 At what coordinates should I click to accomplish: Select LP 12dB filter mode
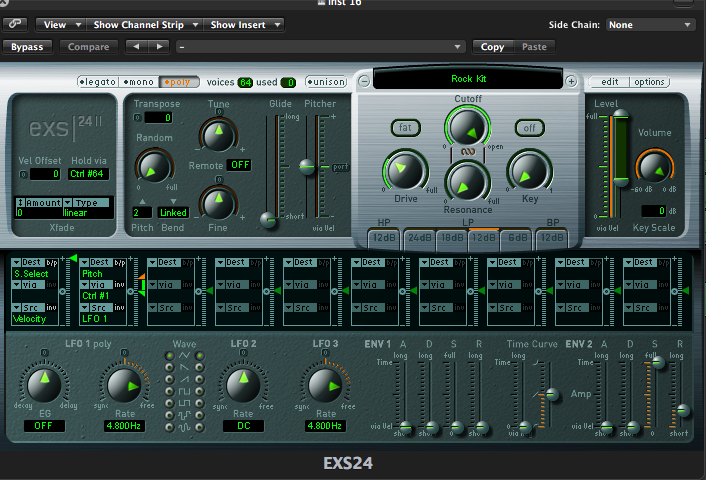click(484, 238)
